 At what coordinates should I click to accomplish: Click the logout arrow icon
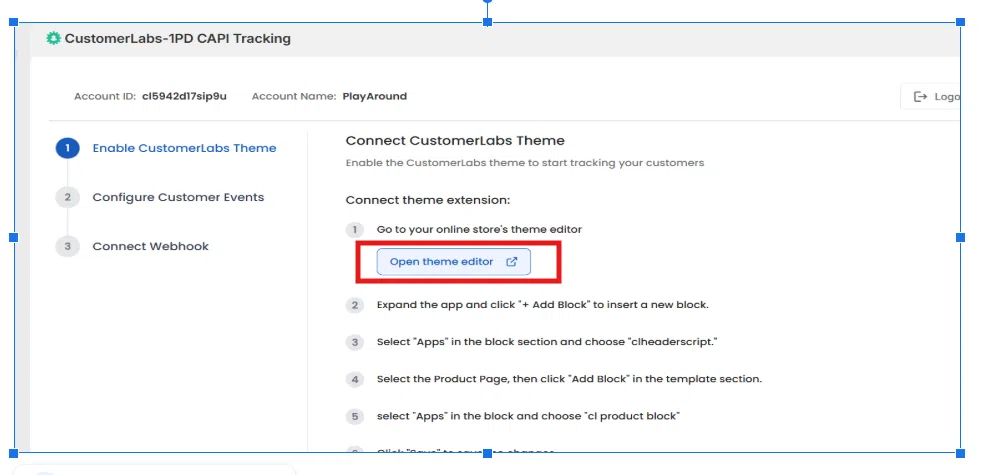pyautogui.click(x=920, y=97)
